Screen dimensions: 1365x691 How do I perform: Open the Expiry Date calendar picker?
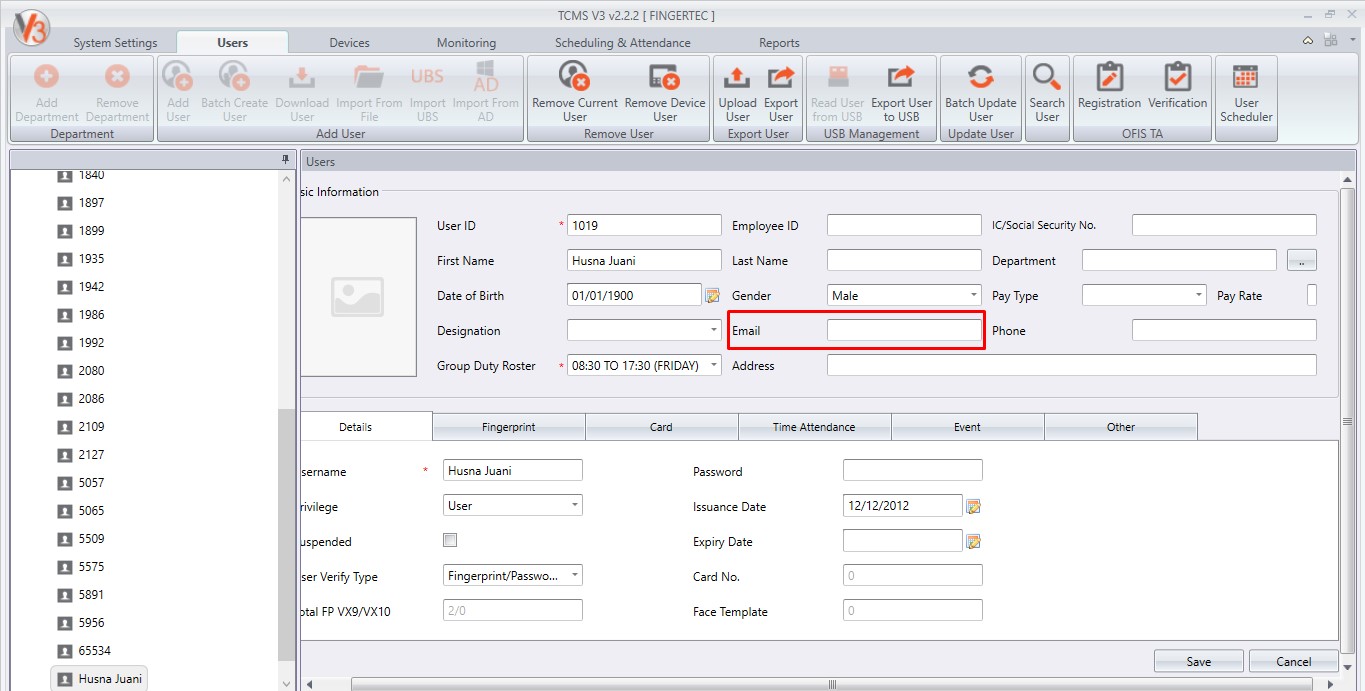[973, 541]
